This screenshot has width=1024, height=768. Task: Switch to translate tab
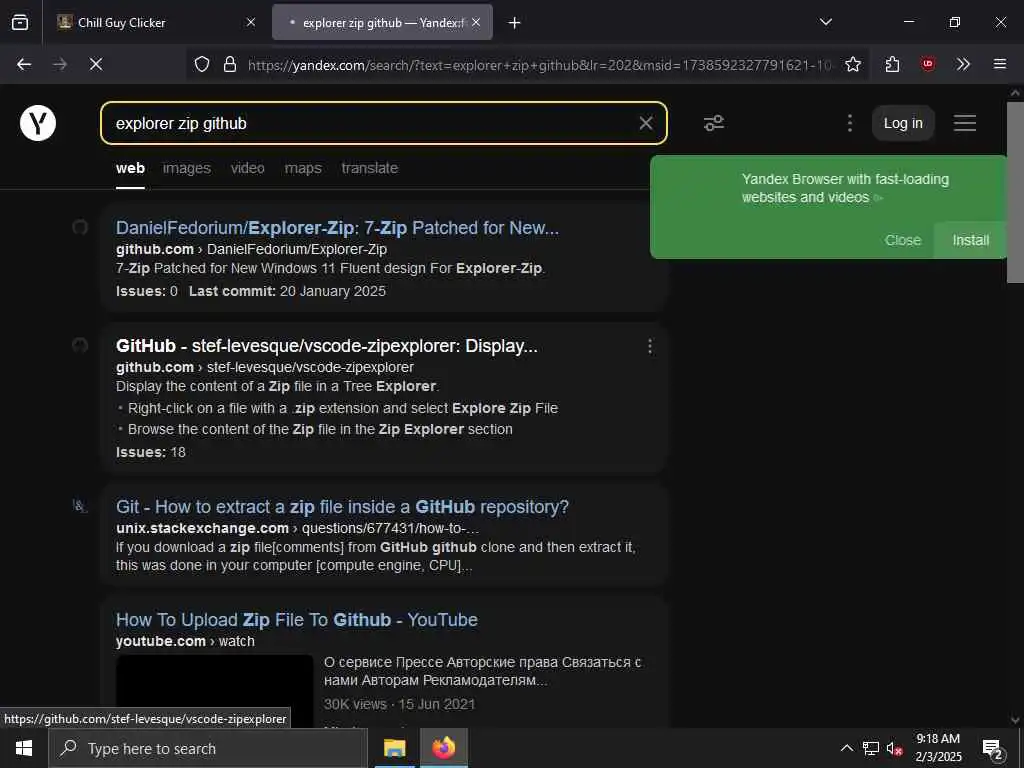(370, 168)
